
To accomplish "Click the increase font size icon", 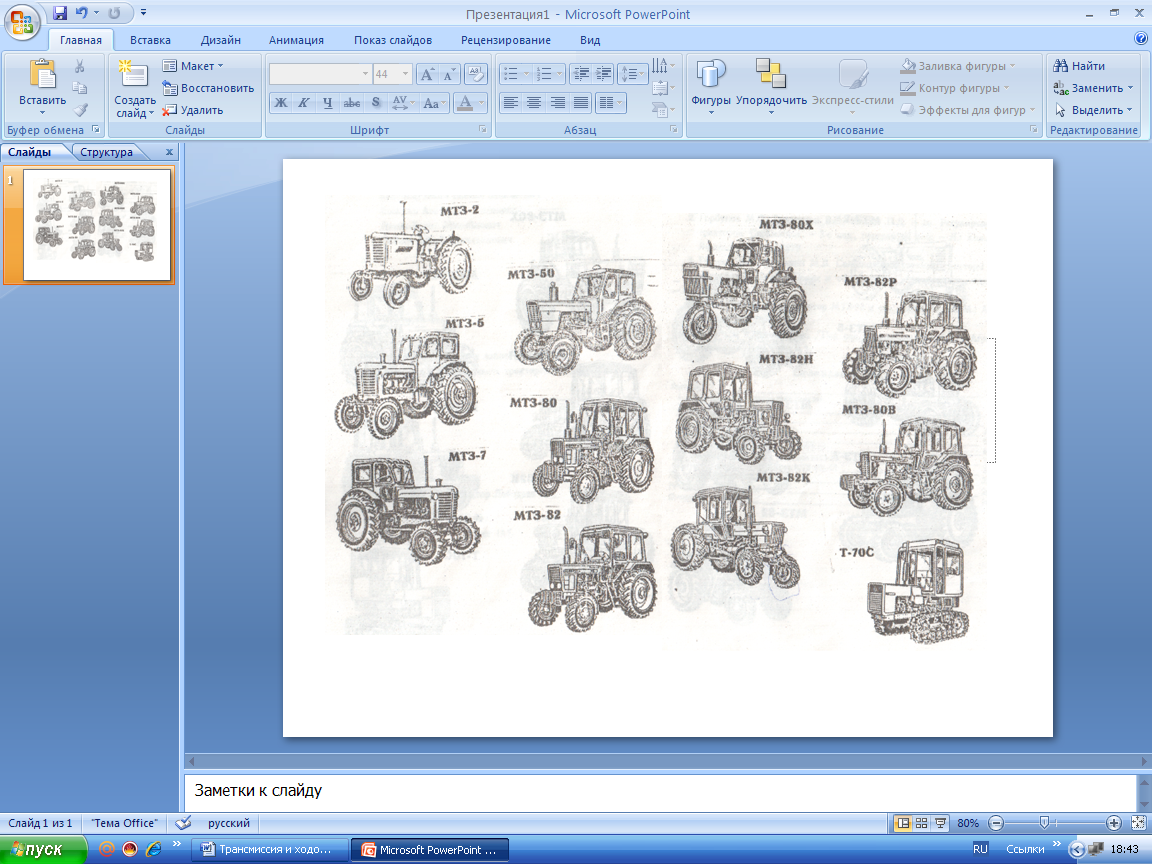I will [x=426, y=74].
